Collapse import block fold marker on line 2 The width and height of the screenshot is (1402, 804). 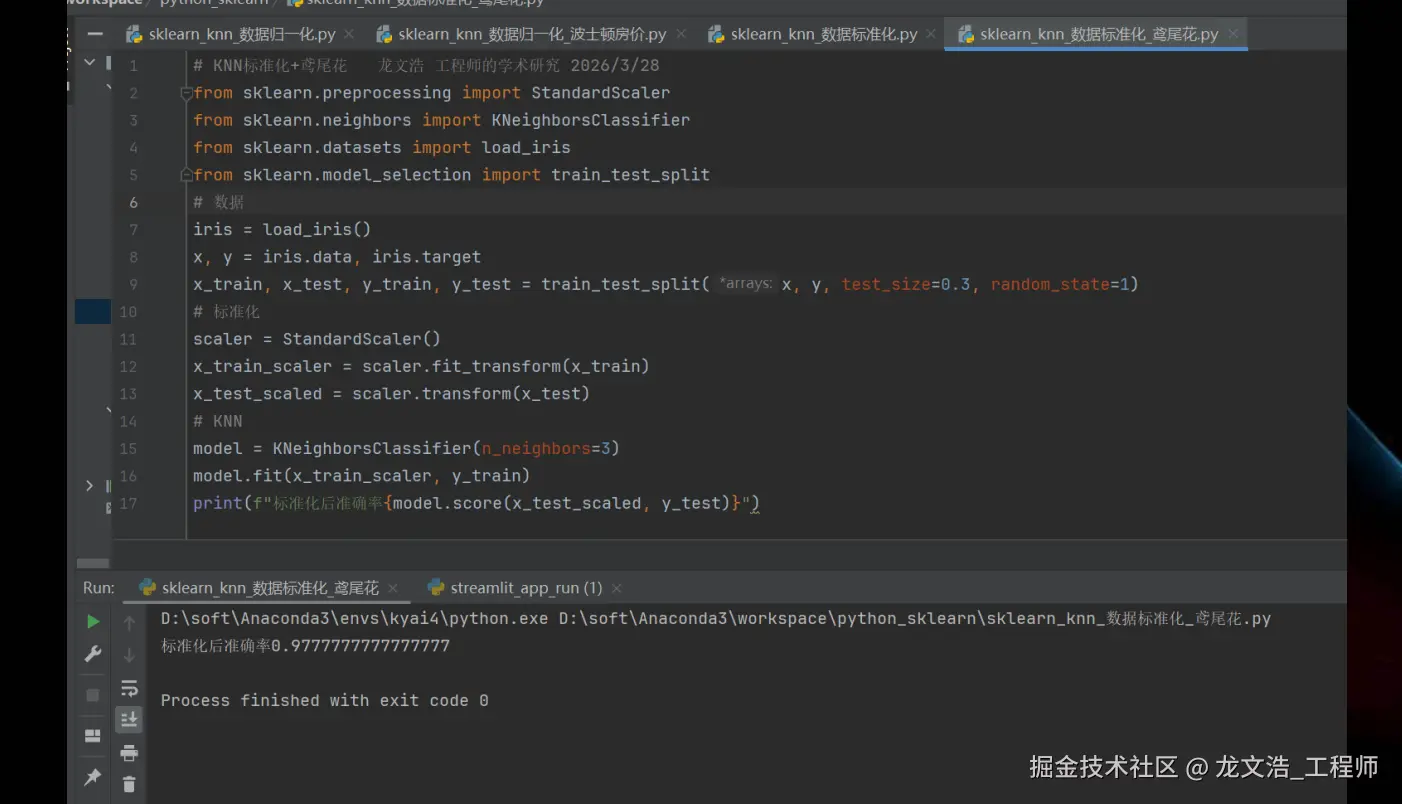[186, 93]
